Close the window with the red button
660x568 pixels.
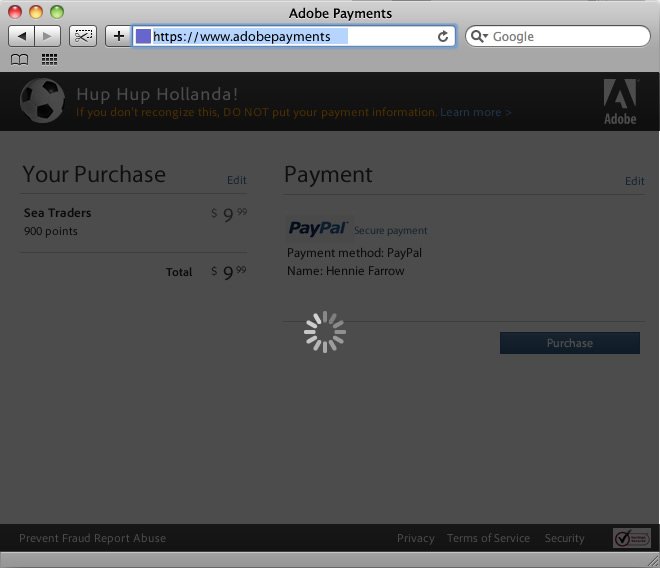click(x=15, y=12)
